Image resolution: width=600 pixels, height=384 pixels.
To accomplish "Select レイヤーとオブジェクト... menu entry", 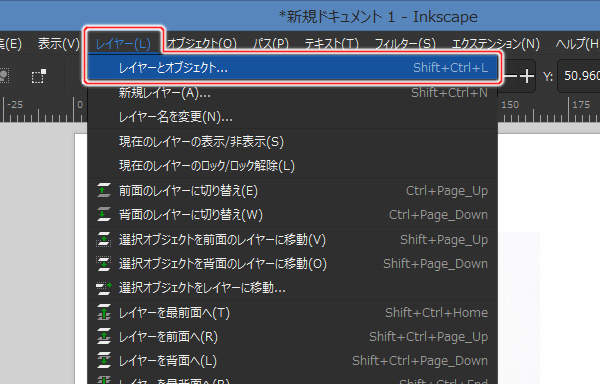I will click(293, 68).
